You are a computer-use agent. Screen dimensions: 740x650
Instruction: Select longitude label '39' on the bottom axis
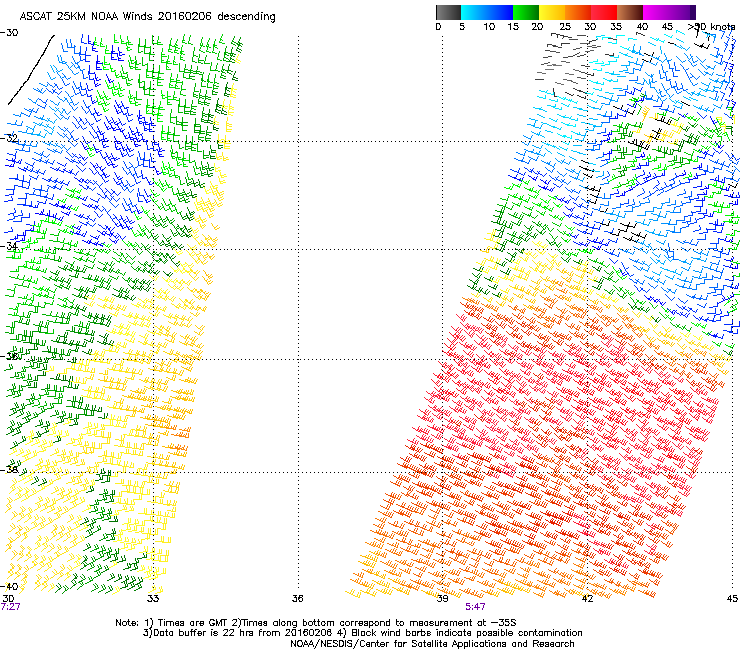(442, 599)
